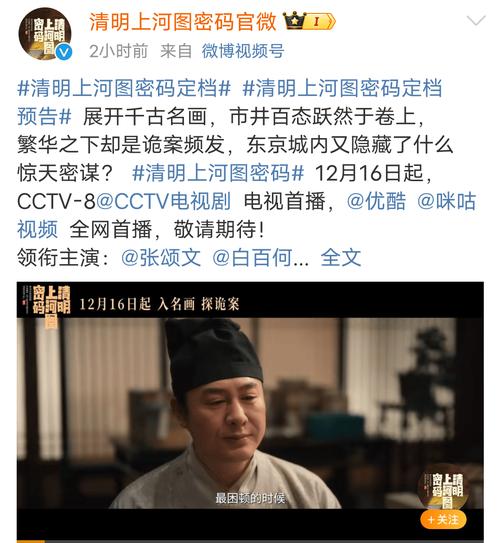Click the show logo in the video's top-left
Image resolution: width=500 pixels, height=543 pixels.
click(47, 306)
